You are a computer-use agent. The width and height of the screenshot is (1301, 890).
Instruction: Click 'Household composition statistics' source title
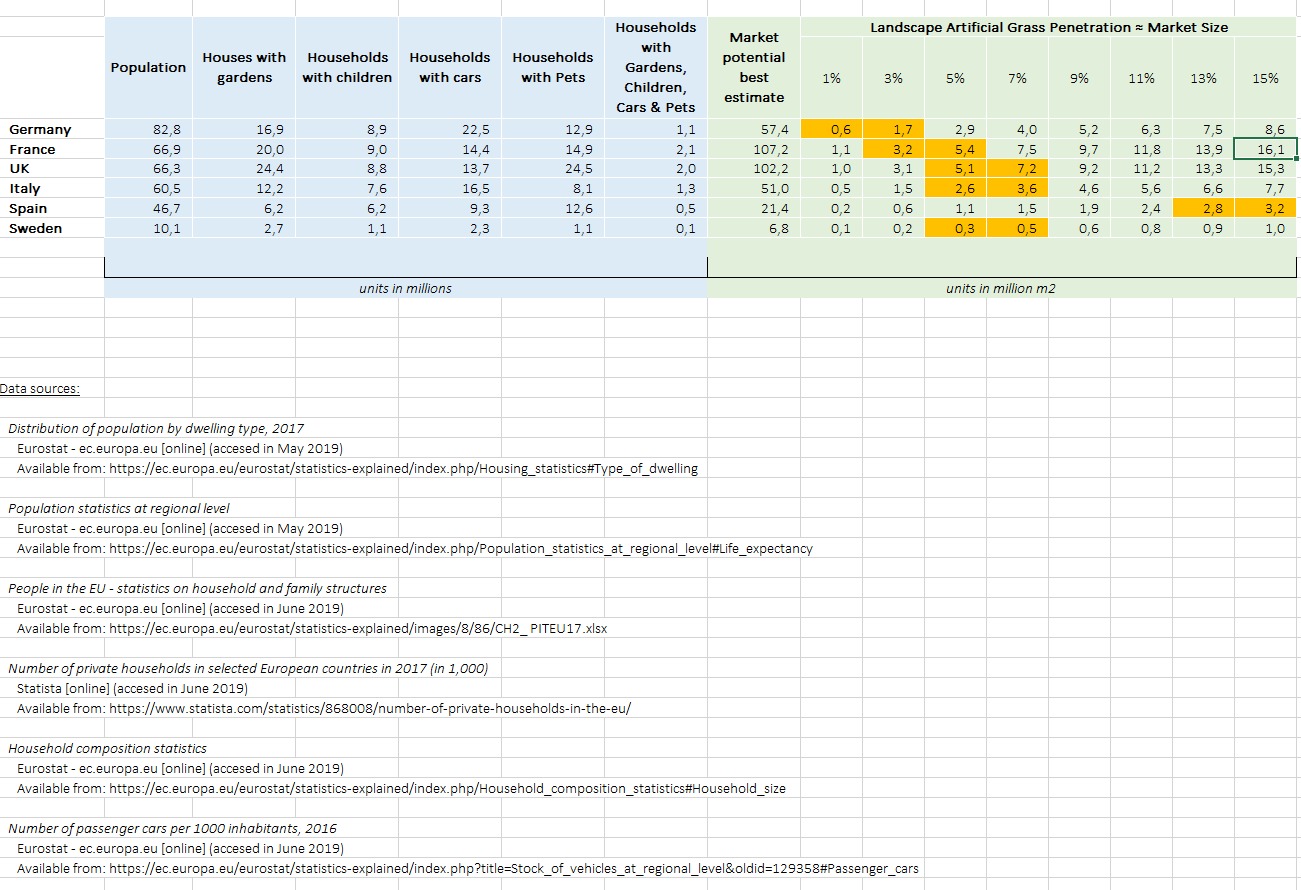coord(108,748)
